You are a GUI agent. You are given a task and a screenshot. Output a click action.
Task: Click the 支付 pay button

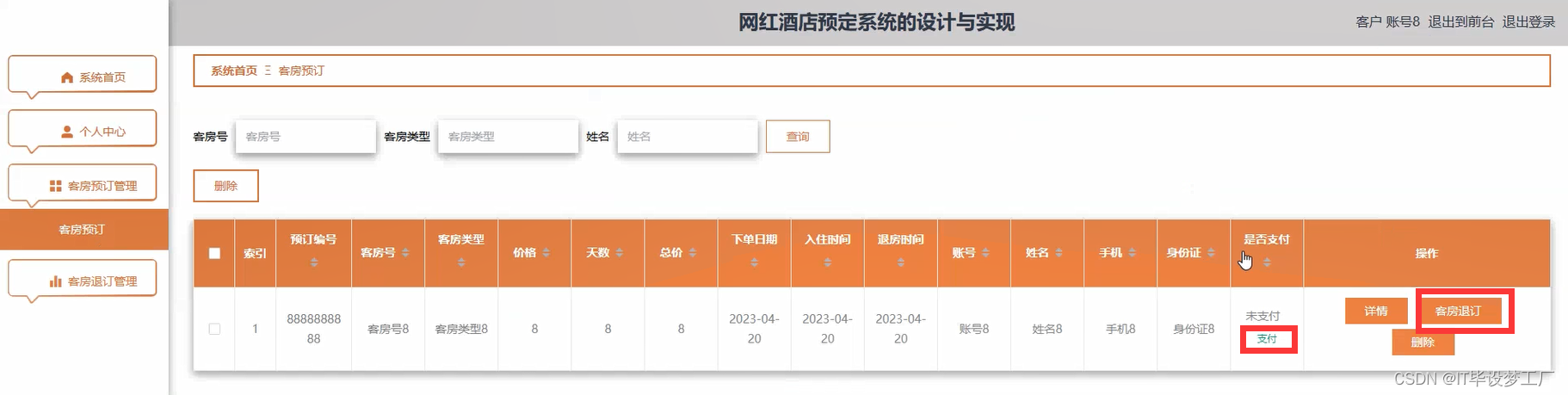[x=1267, y=339]
